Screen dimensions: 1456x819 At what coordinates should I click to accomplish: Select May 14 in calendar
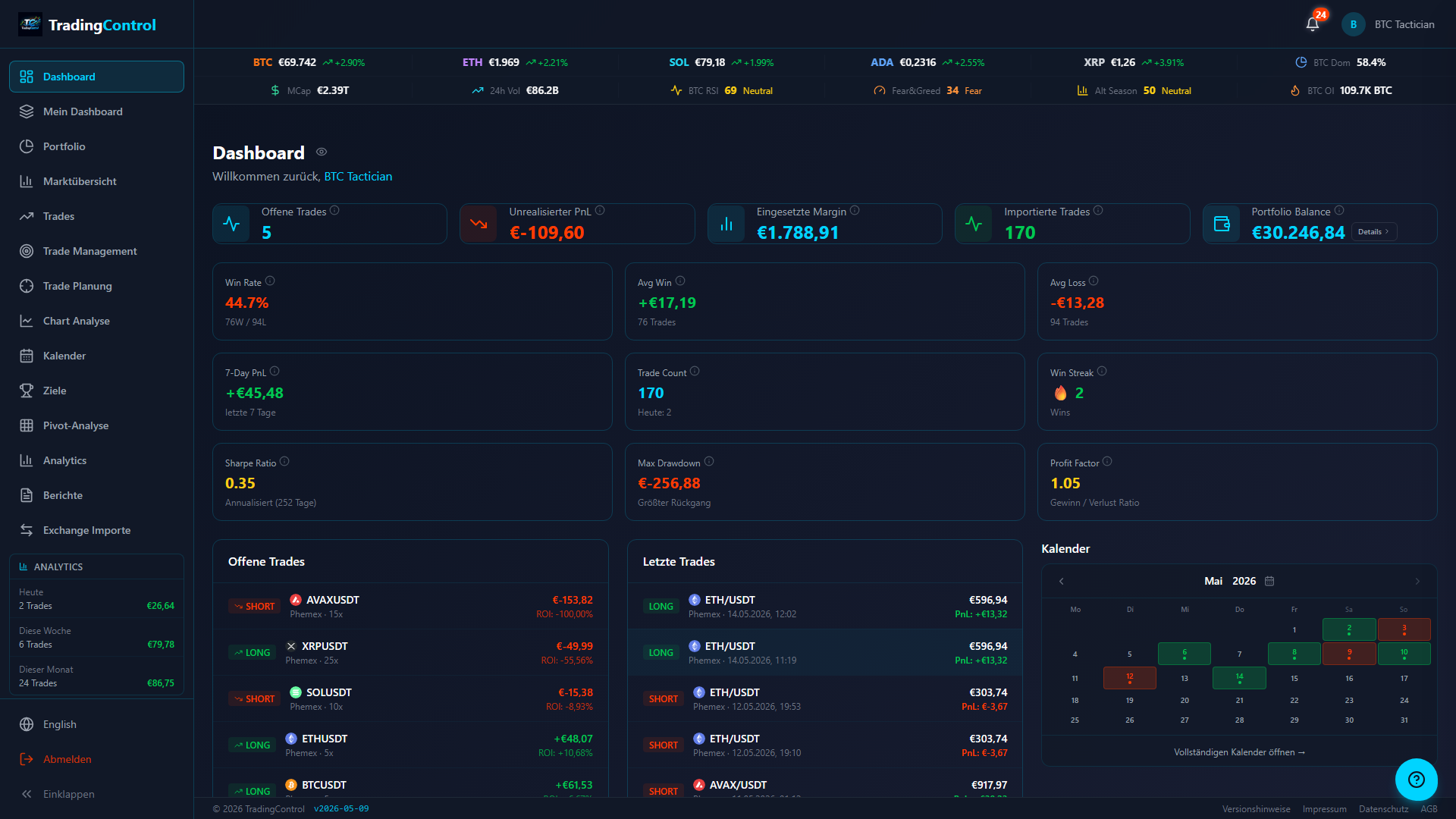click(1239, 678)
